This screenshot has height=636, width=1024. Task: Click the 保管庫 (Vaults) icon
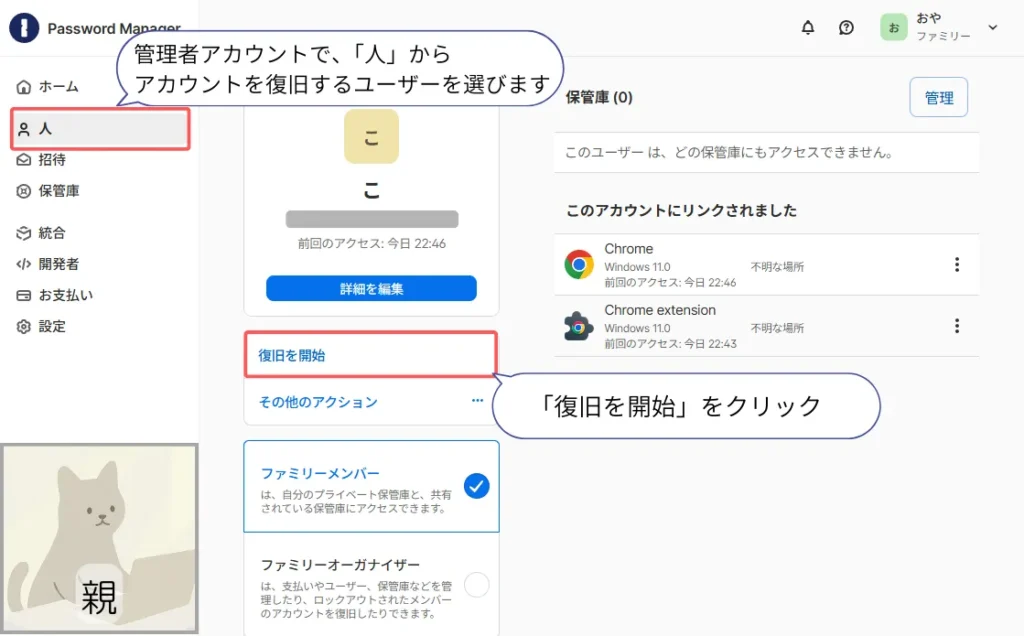pos(24,191)
